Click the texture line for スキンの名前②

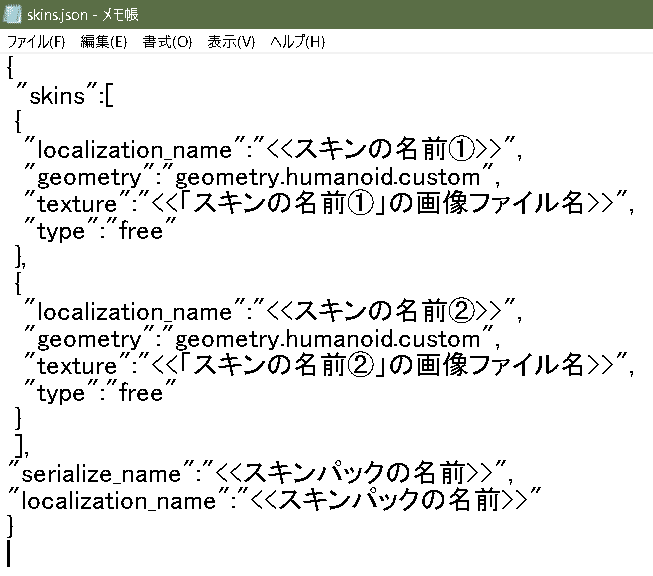coord(329,365)
